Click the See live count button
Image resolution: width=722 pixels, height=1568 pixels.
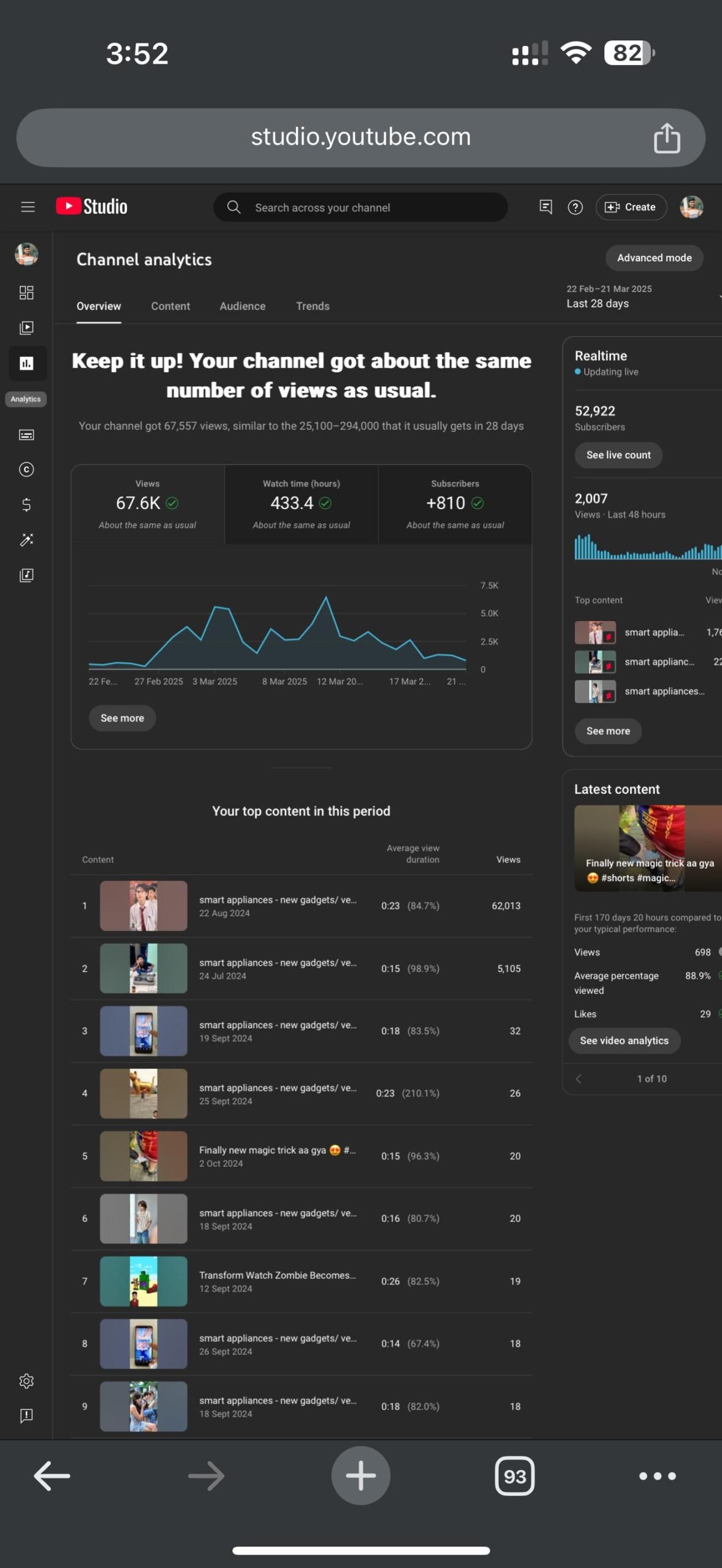618,455
